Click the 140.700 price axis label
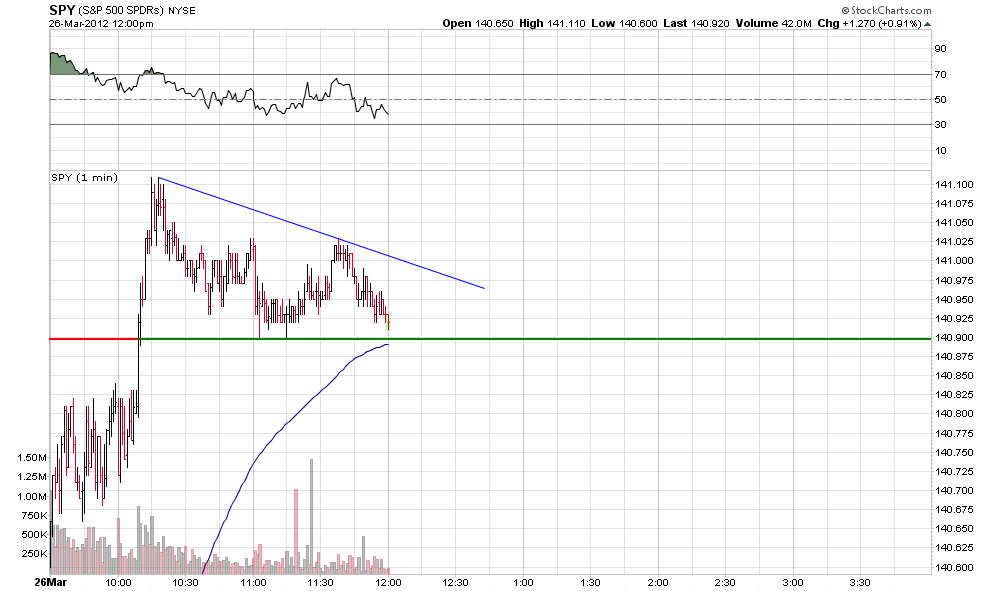 coord(954,490)
